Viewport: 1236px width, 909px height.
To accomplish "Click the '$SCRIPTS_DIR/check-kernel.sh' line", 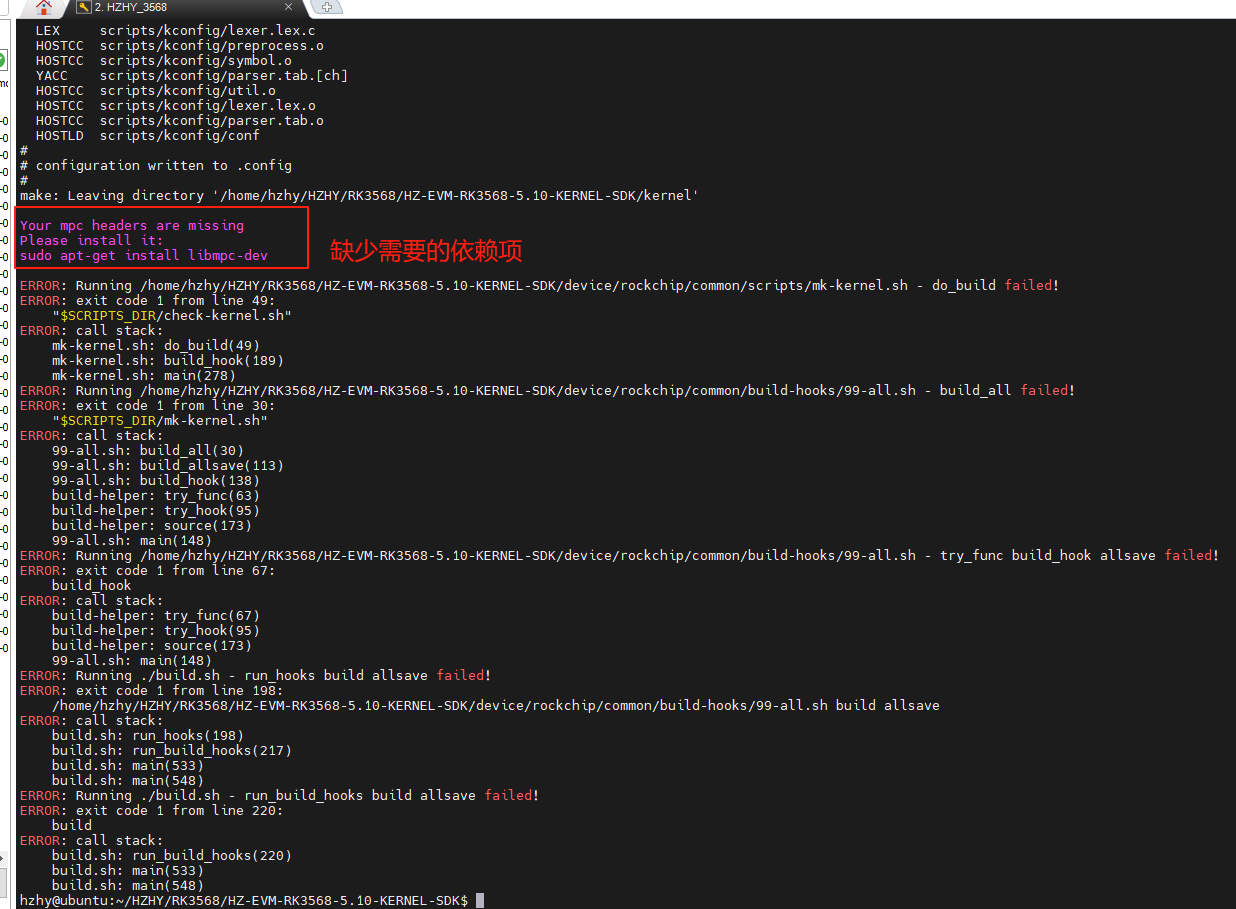I will [172, 316].
